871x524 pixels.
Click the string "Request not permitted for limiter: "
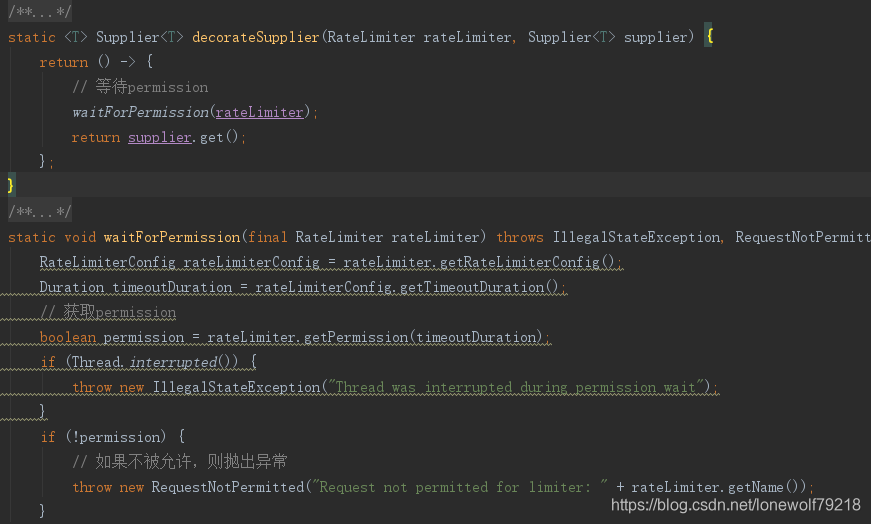(460, 487)
